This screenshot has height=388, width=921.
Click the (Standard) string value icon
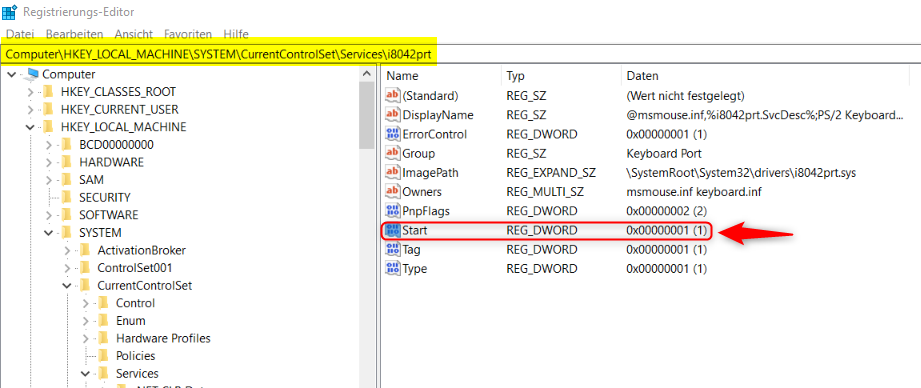click(x=392, y=95)
